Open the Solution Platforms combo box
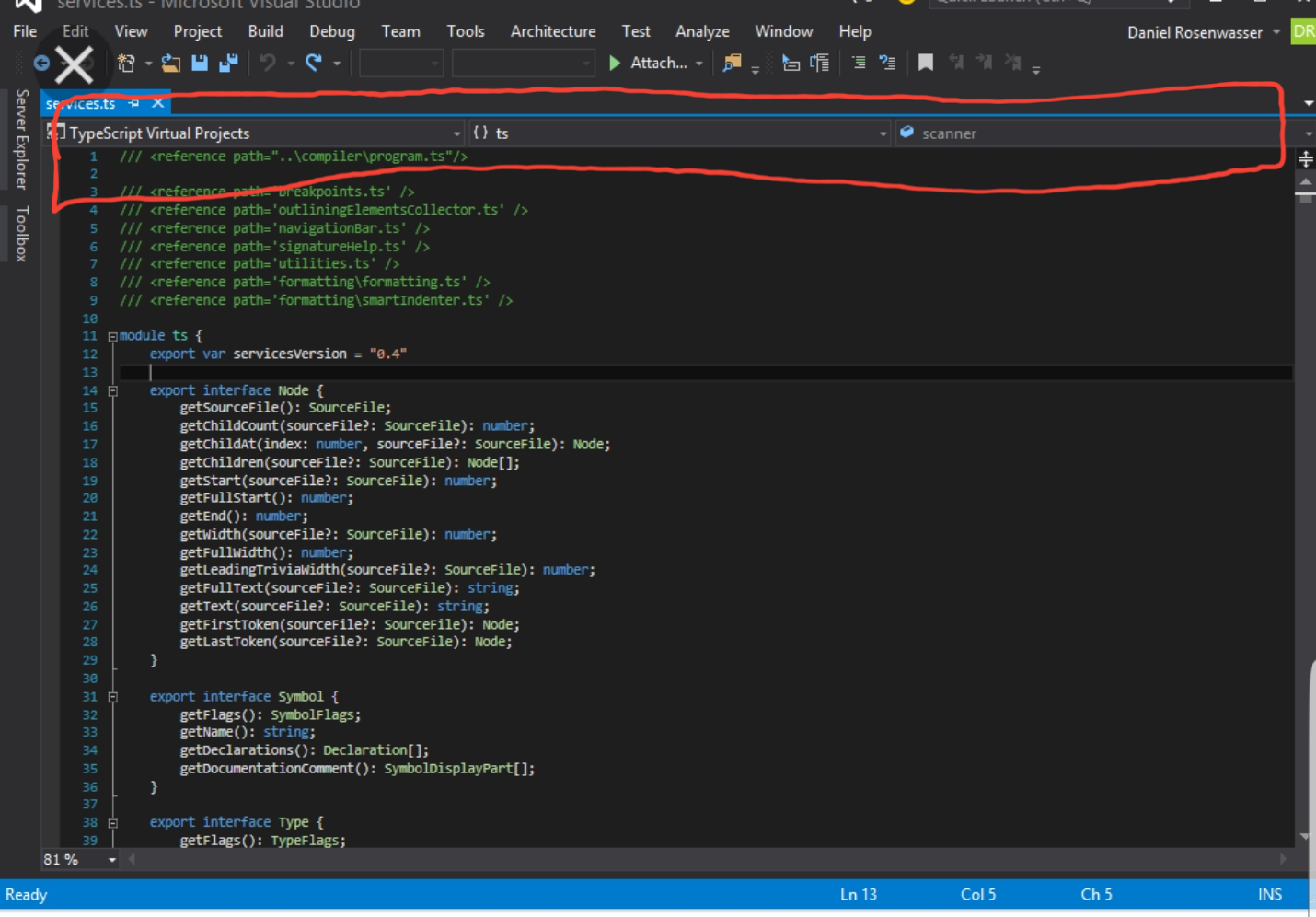The width and height of the screenshot is (1316, 917). pos(523,63)
